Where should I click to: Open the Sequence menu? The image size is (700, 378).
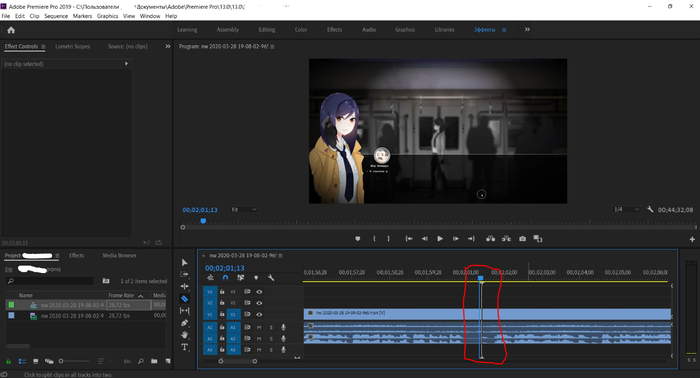tap(56, 16)
